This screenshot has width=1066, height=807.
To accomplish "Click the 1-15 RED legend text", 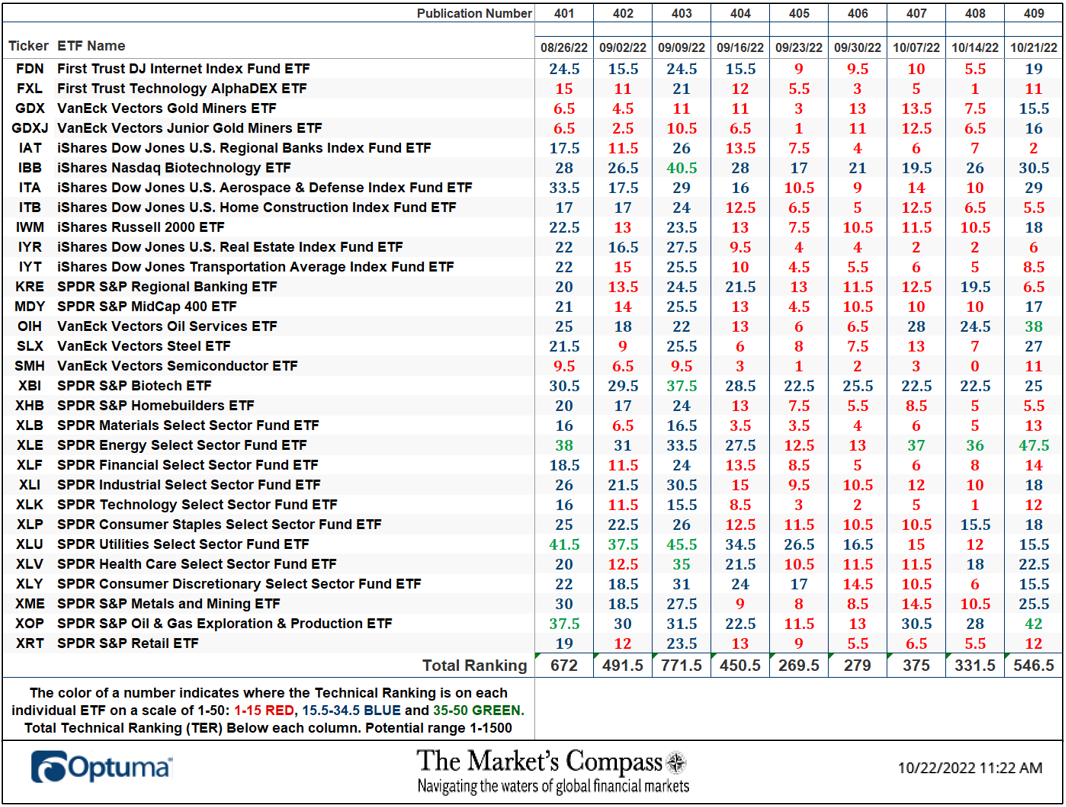I will tap(264, 710).
